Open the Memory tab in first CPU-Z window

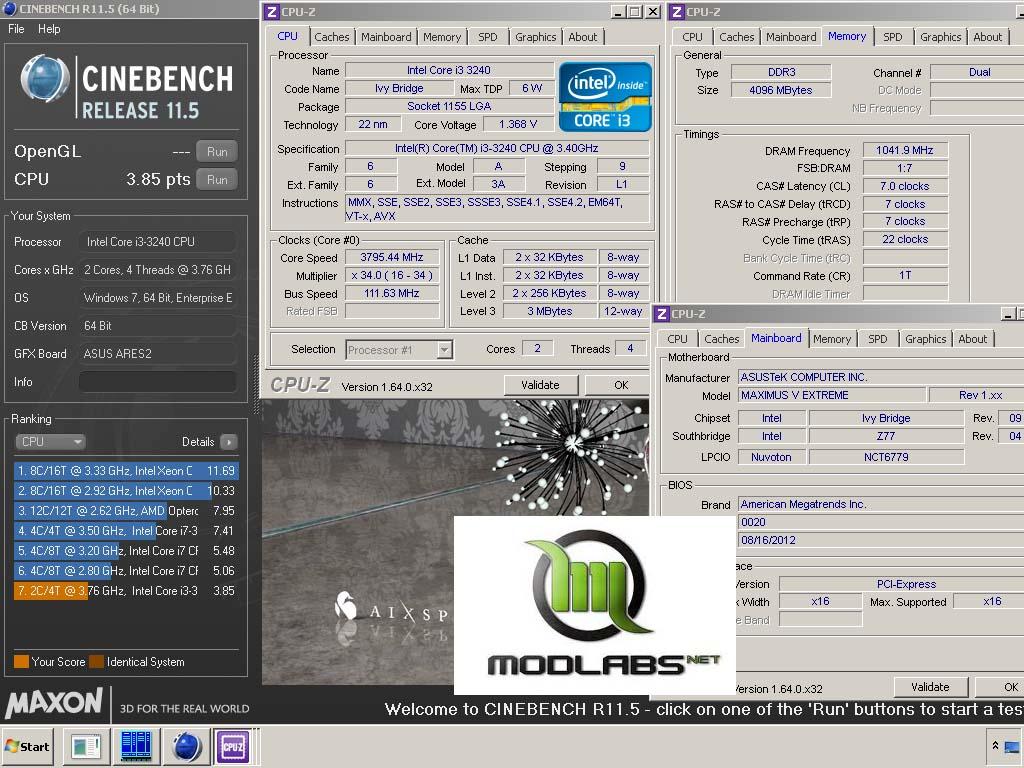[442, 37]
